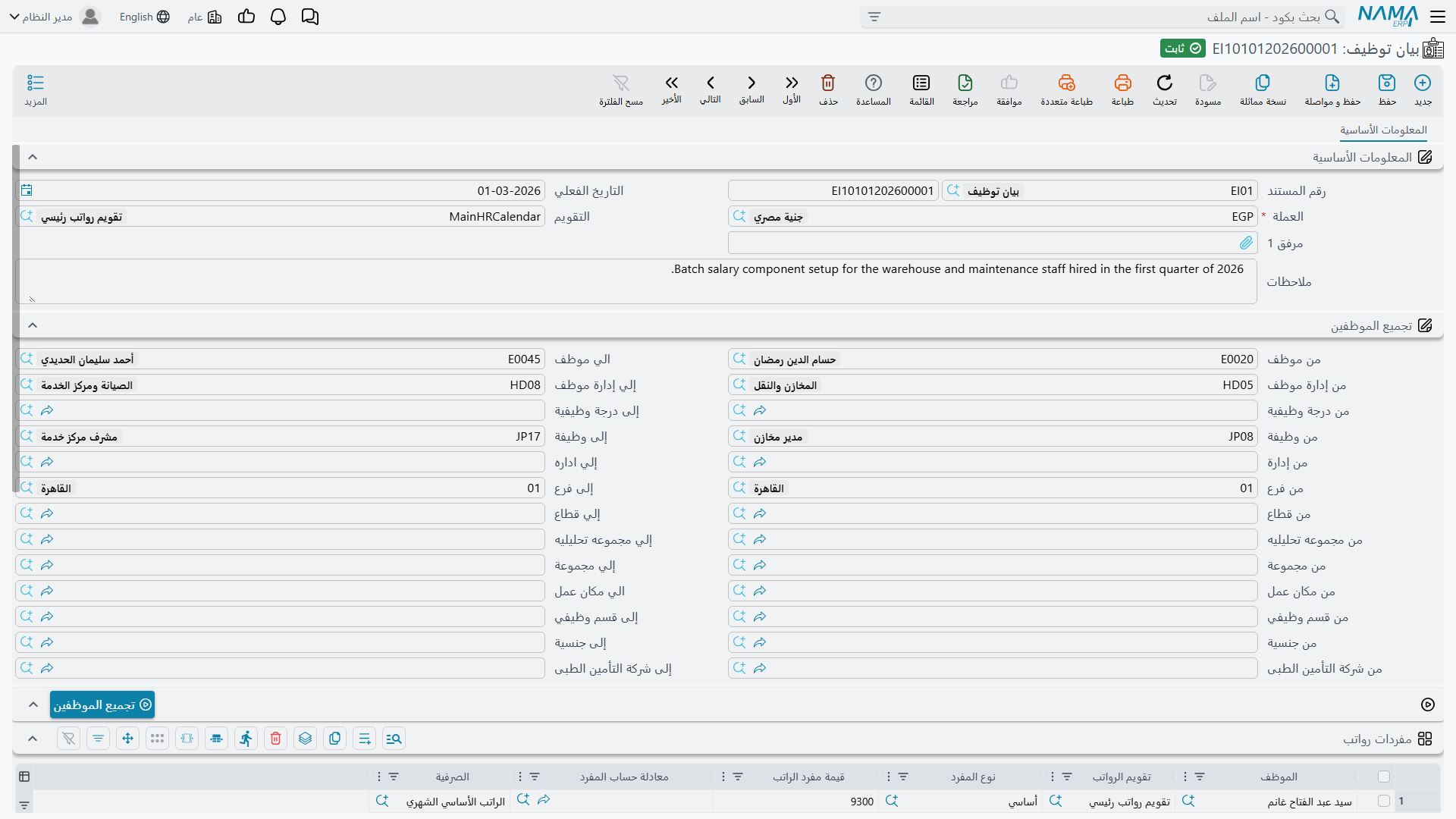
Task: Click the ملاحظات notes text area
Action: pyautogui.click(x=637, y=281)
